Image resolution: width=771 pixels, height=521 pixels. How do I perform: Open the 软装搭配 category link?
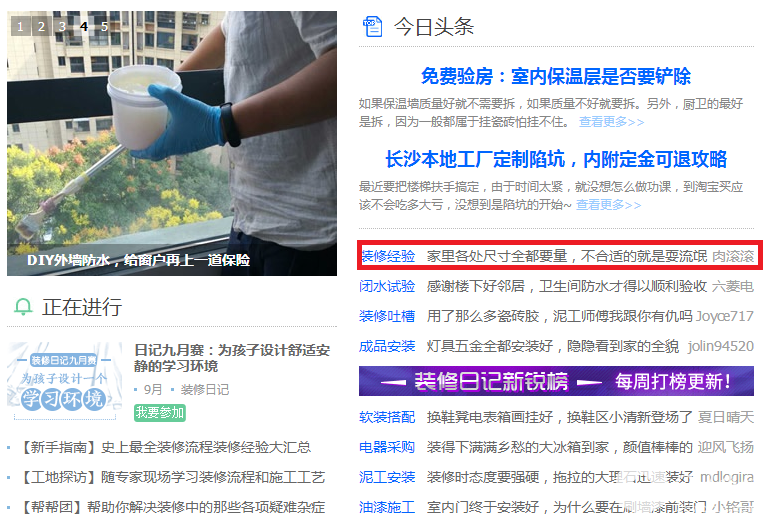[387, 417]
